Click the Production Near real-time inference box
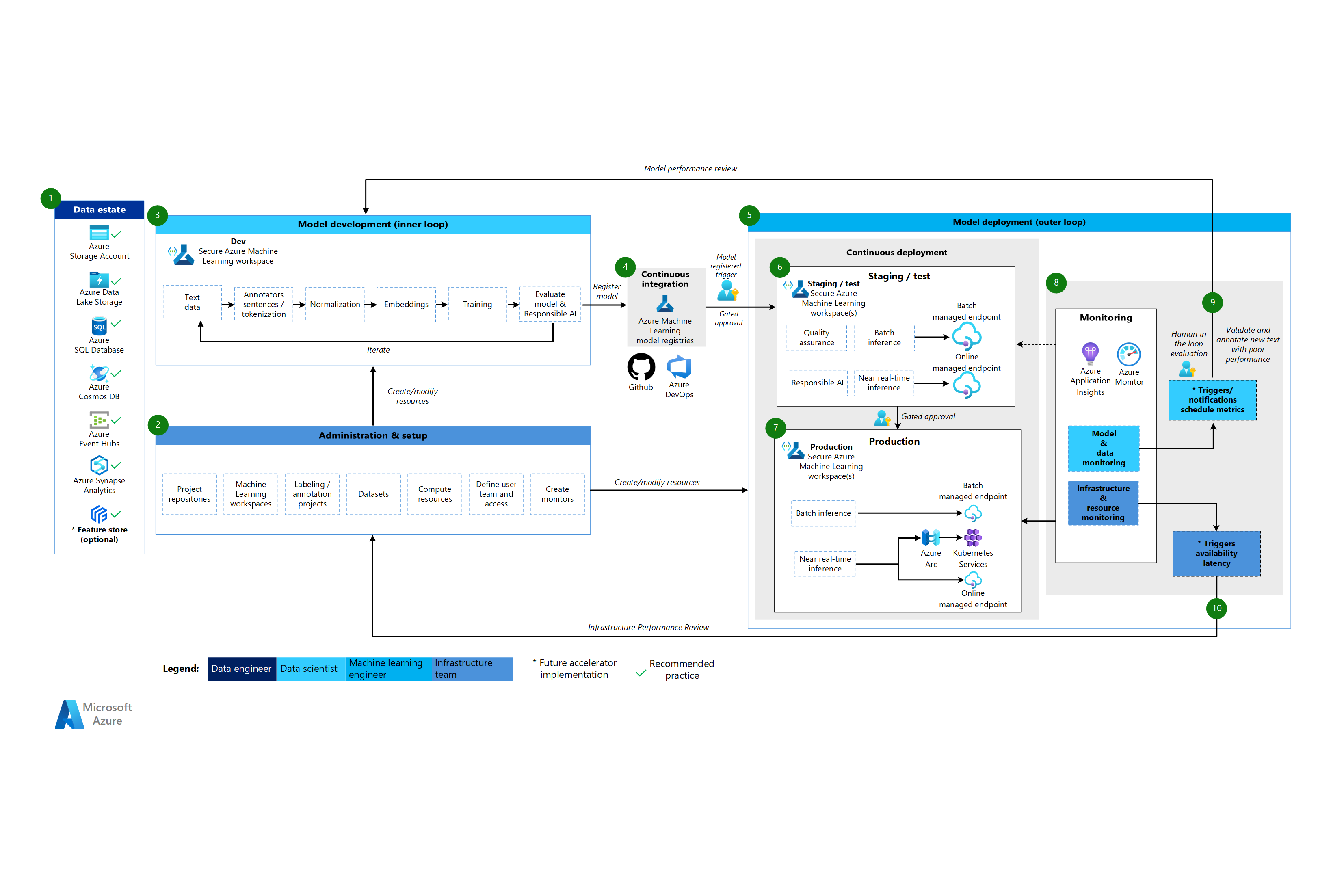Image resolution: width=1344 pixels, height=896 pixels. 825,564
